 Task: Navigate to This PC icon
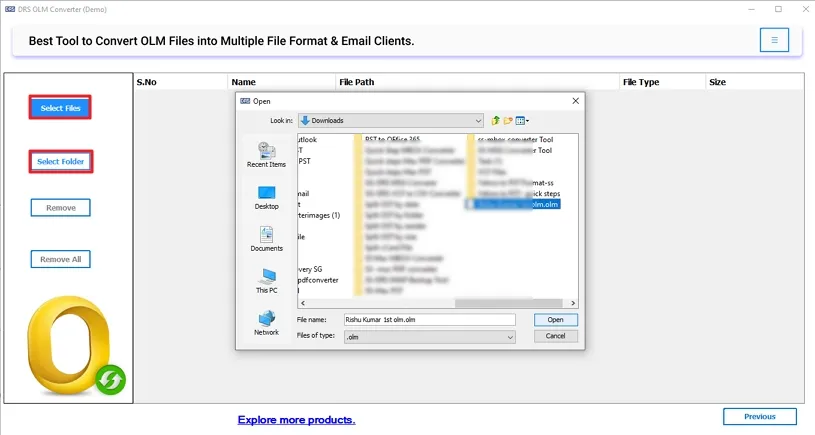pyautogui.click(x=266, y=280)
